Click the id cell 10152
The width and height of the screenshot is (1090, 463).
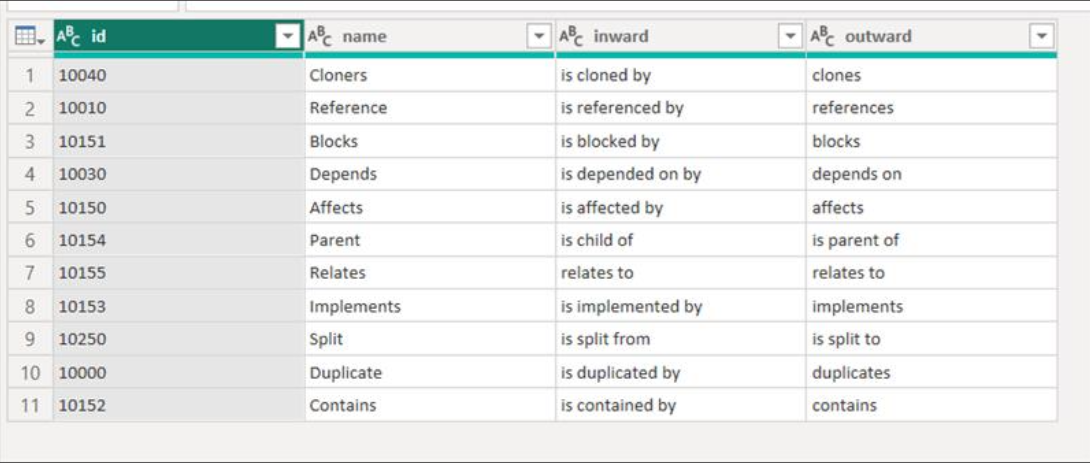[179, 405]
